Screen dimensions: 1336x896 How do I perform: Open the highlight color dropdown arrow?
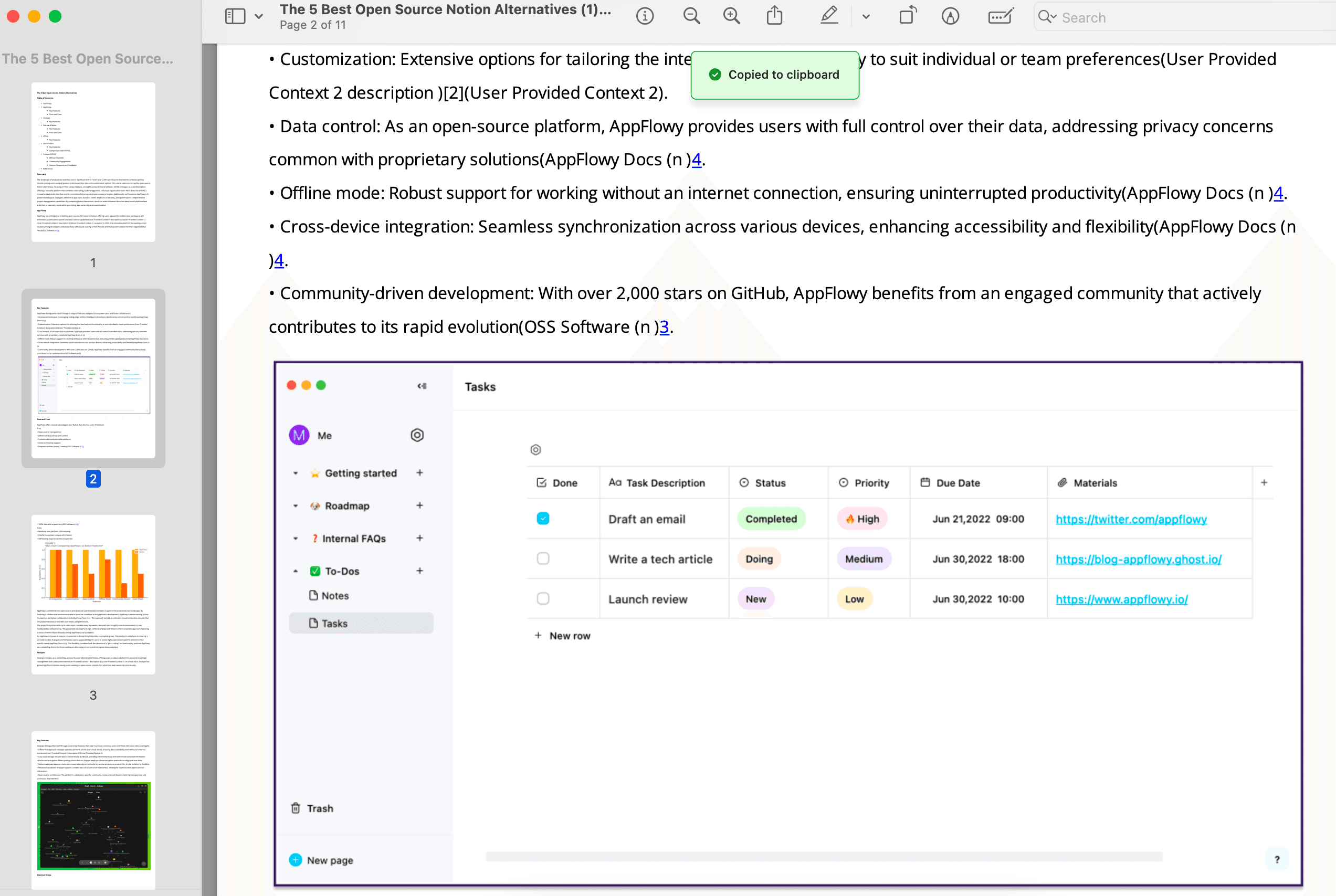click(866, 17)
